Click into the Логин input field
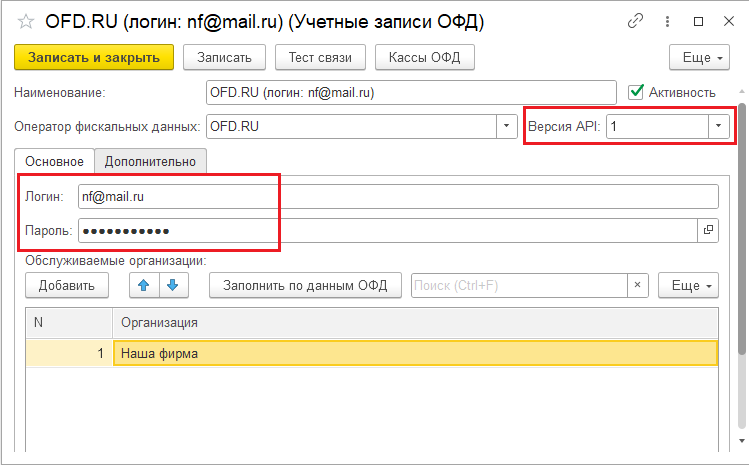The width and height of the screenshot is (749, 465). click(x=397, y=197)
